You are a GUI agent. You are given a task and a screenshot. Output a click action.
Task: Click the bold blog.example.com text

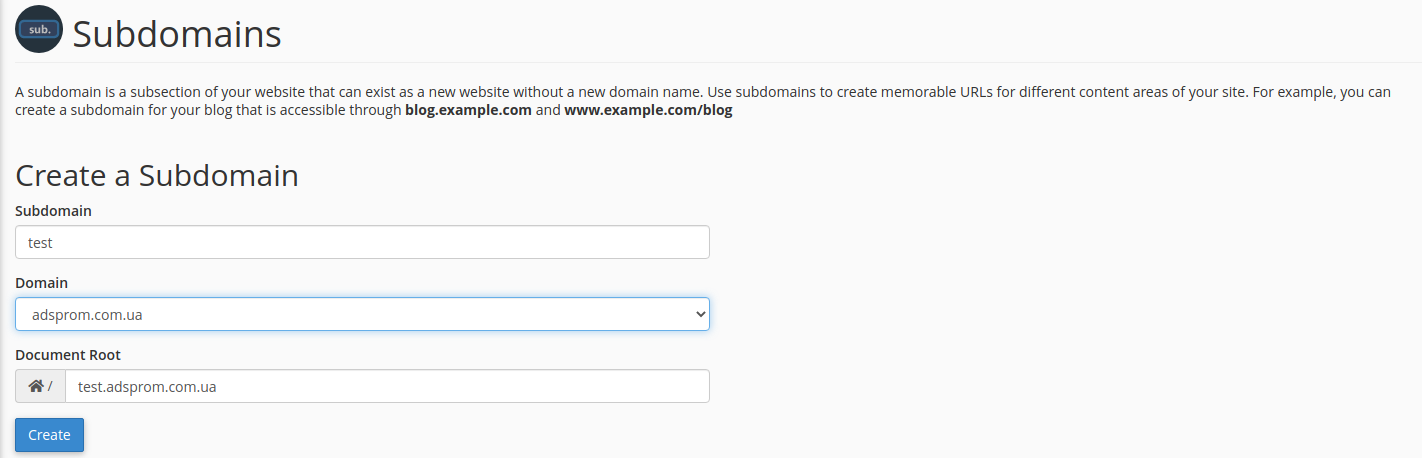coord(468,110)
